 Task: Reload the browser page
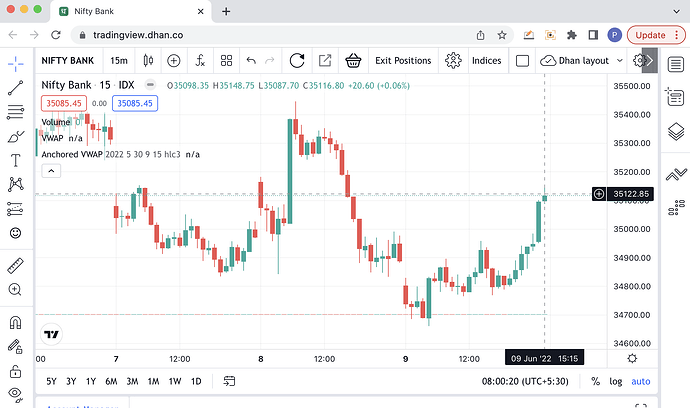point(55,35)
